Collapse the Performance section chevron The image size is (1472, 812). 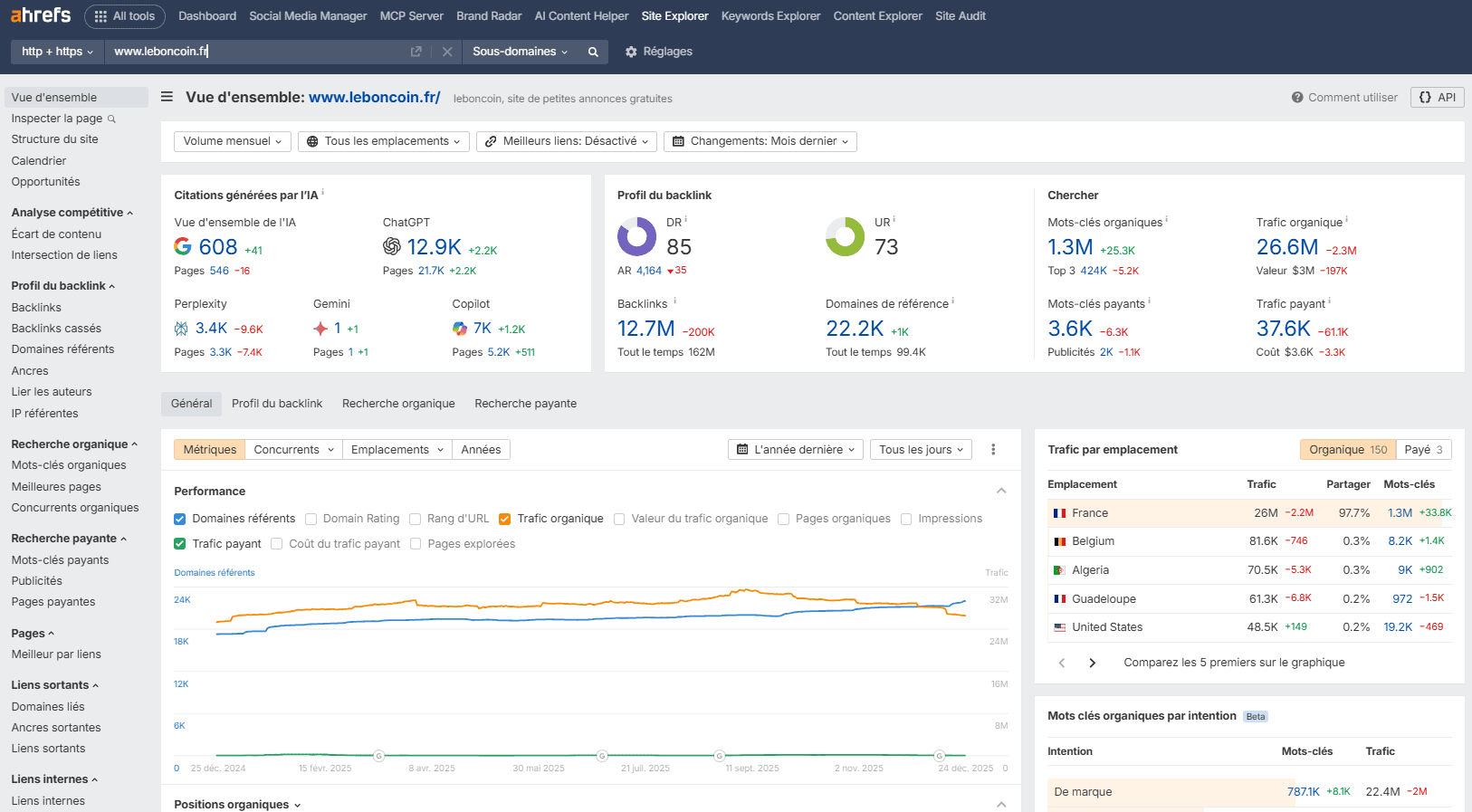[x=1001, y=491]
